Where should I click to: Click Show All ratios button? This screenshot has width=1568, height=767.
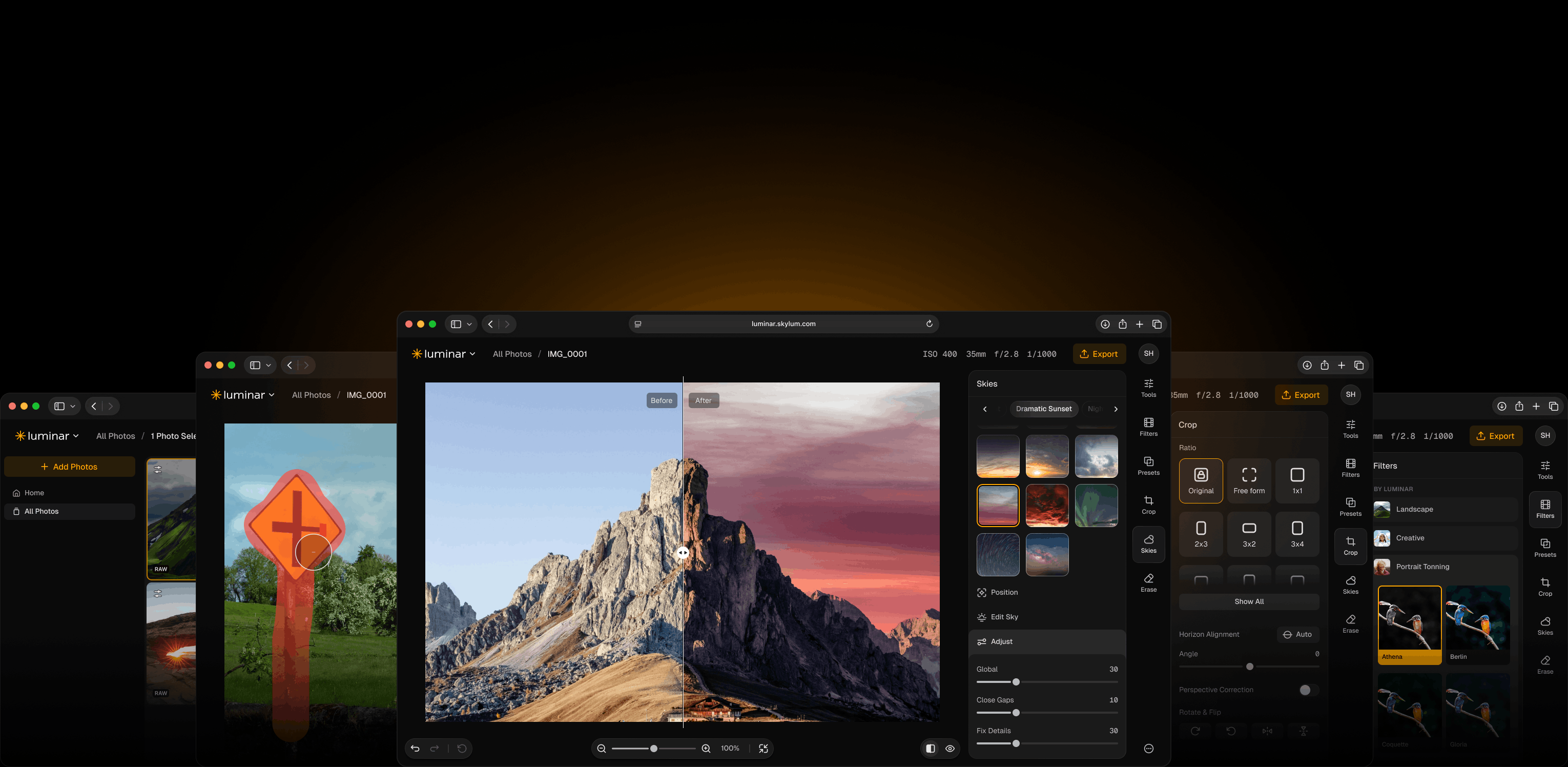coord(1248,601)
